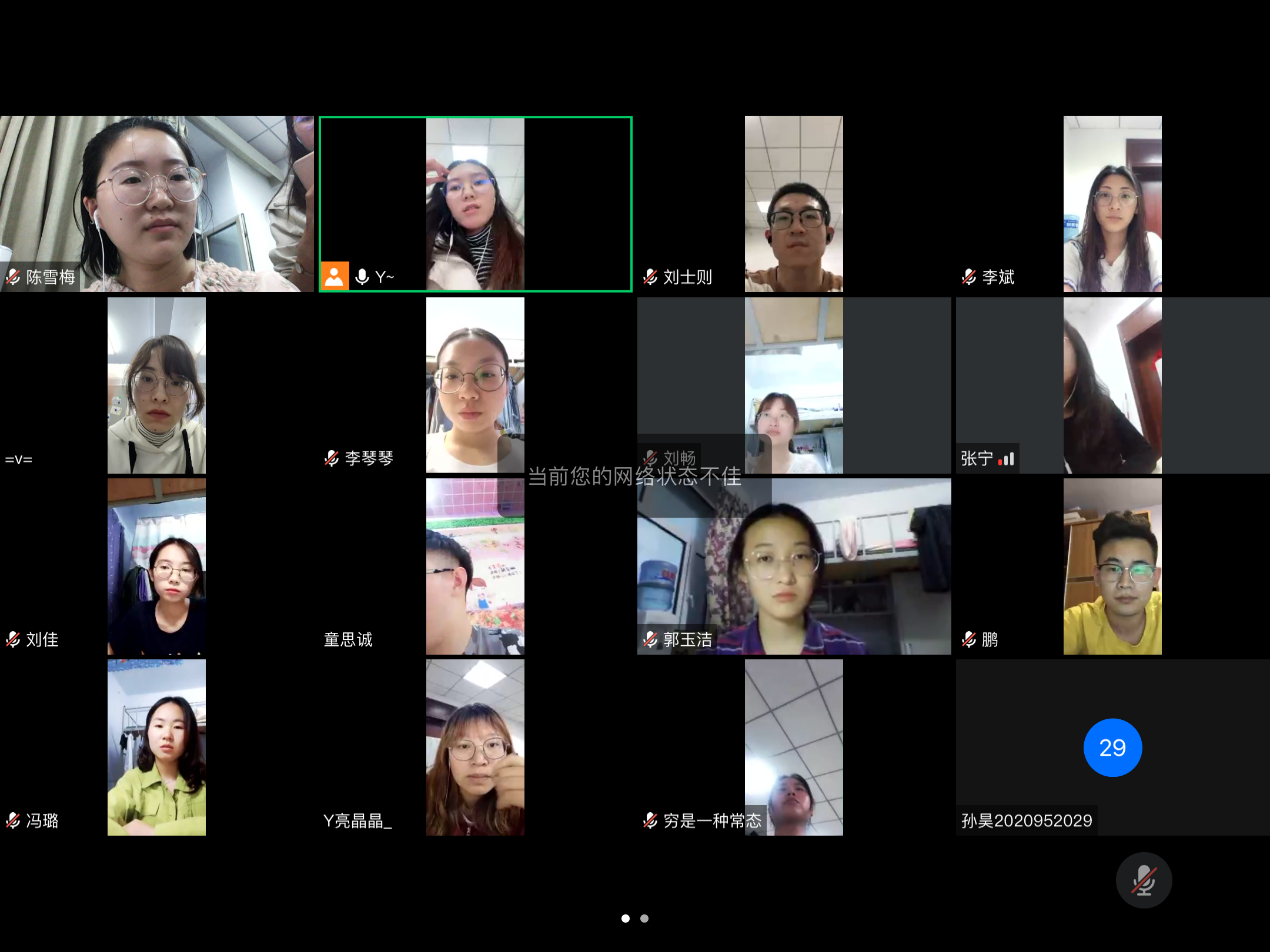
Task: Click the network warning 当前您的网络状态不佳
Action: (x=634, y=476)
